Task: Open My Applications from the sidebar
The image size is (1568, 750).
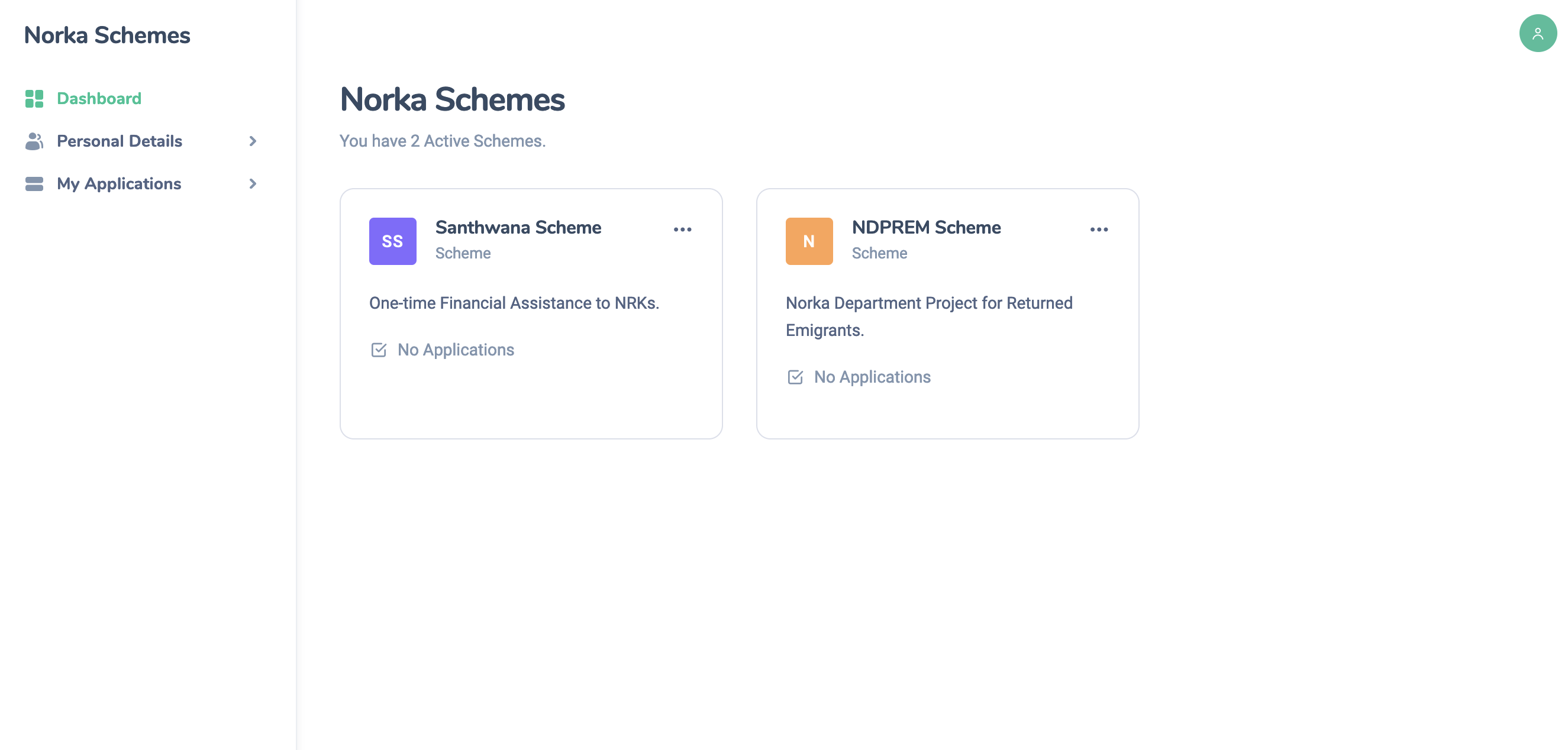Action: (119, 183)
